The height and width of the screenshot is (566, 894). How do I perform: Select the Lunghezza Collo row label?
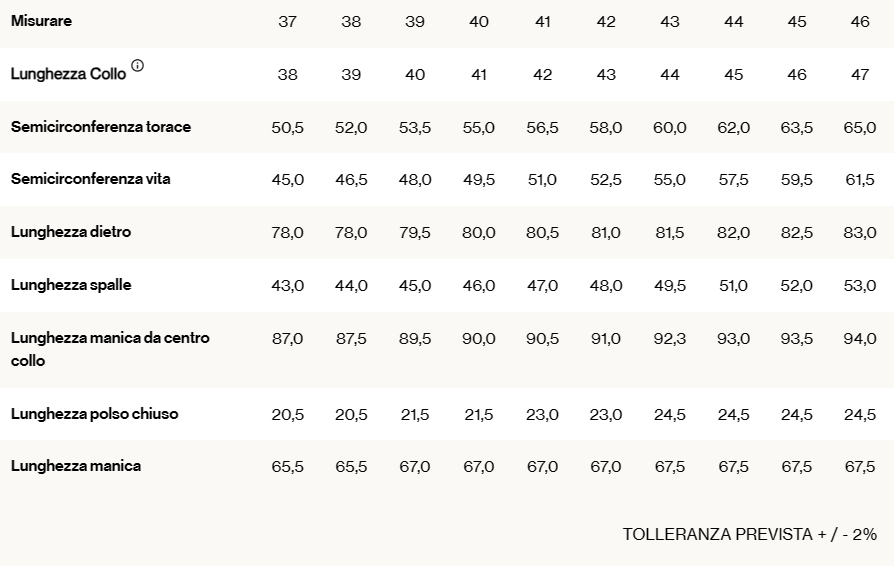[68, 74]
